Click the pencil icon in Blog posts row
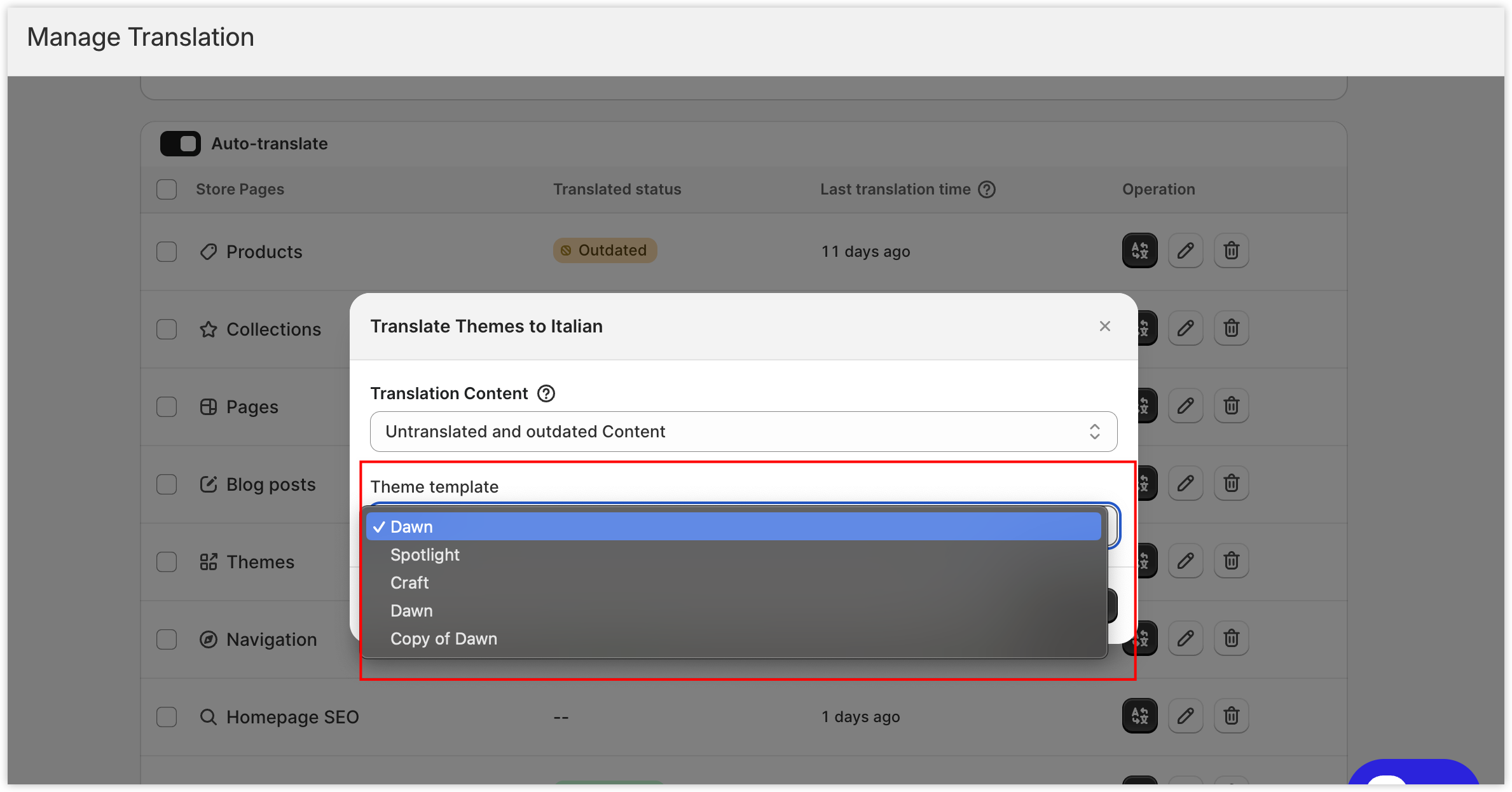Viewport: 1512px width, 792px height. (x=1185, y=483)
